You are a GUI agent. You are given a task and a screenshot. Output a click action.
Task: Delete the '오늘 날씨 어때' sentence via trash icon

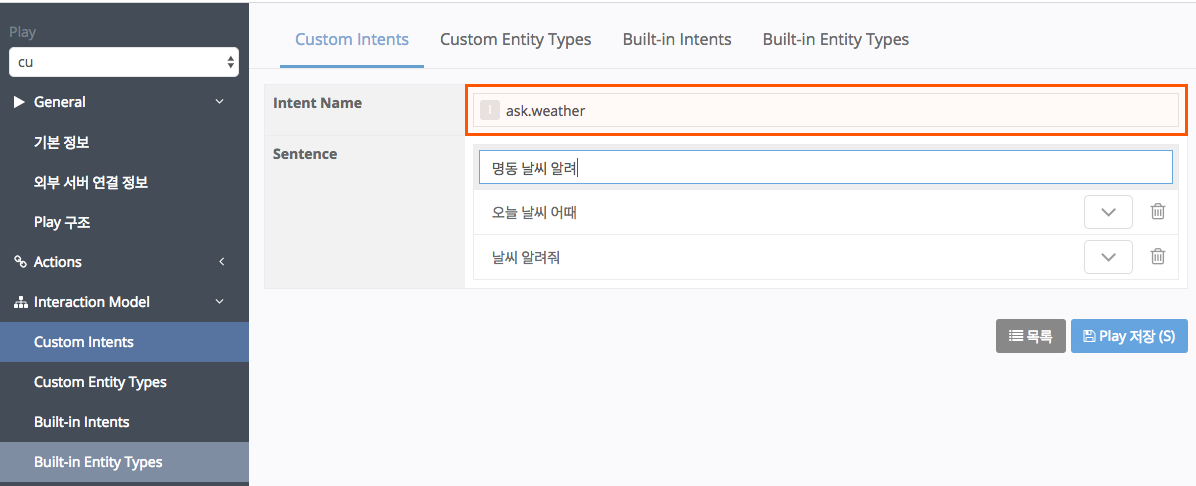tap(1157, 212)
